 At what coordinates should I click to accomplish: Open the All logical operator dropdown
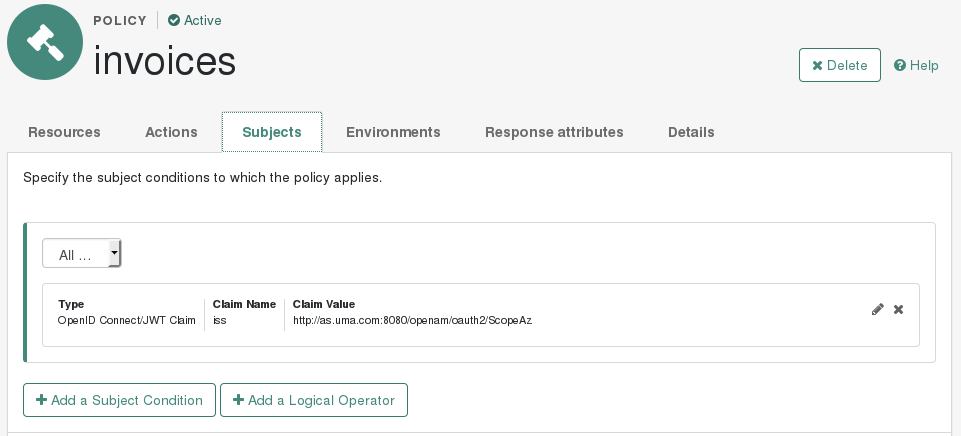coord(82,254)
